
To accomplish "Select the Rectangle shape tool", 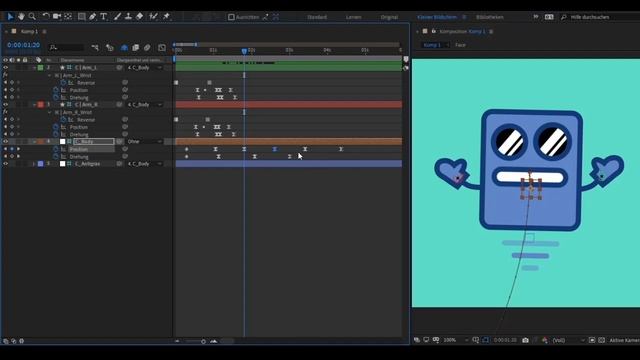I will (x=82, y=16).
